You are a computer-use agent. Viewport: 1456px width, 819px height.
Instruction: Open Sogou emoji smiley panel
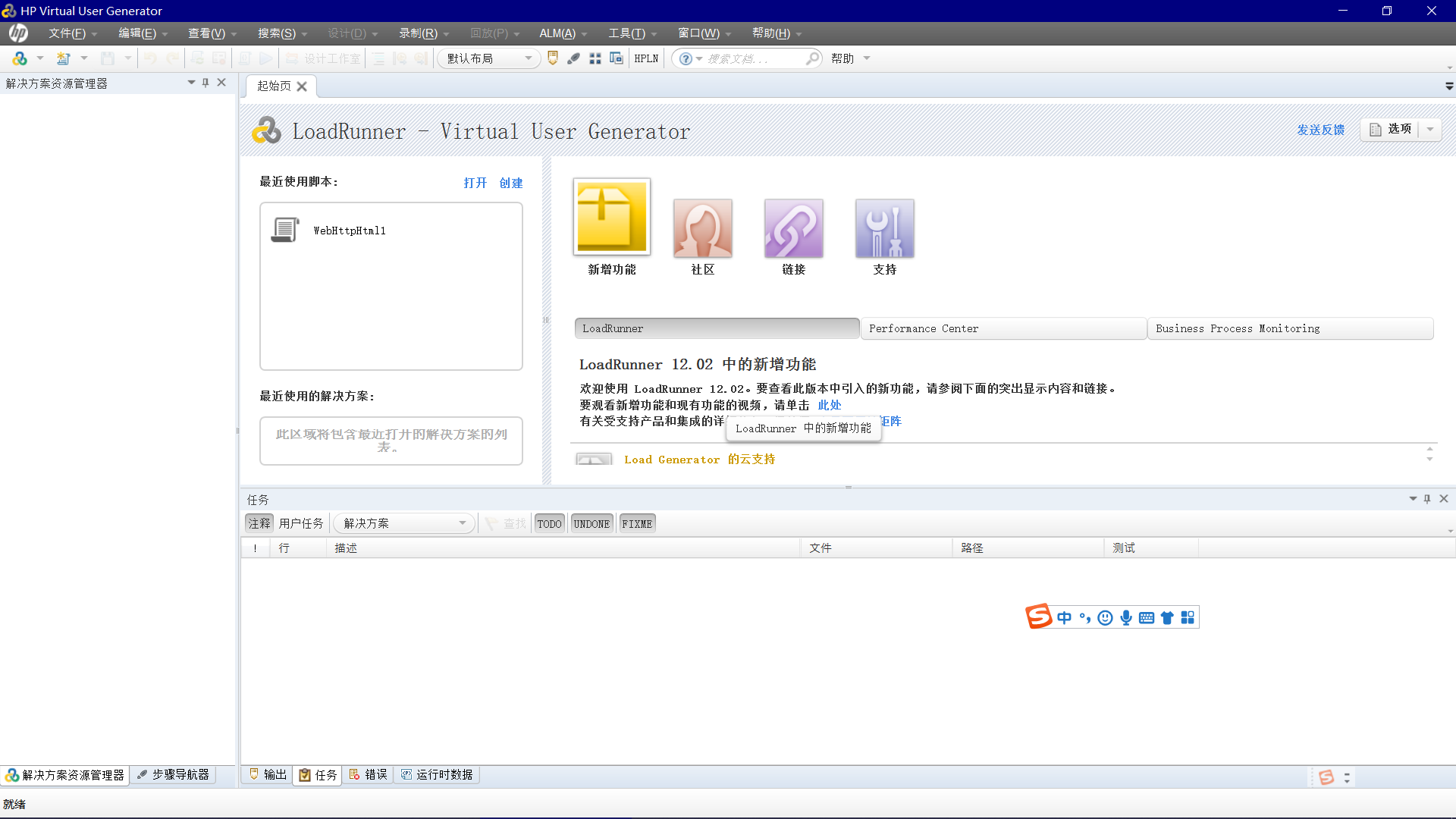point(1106,617)
